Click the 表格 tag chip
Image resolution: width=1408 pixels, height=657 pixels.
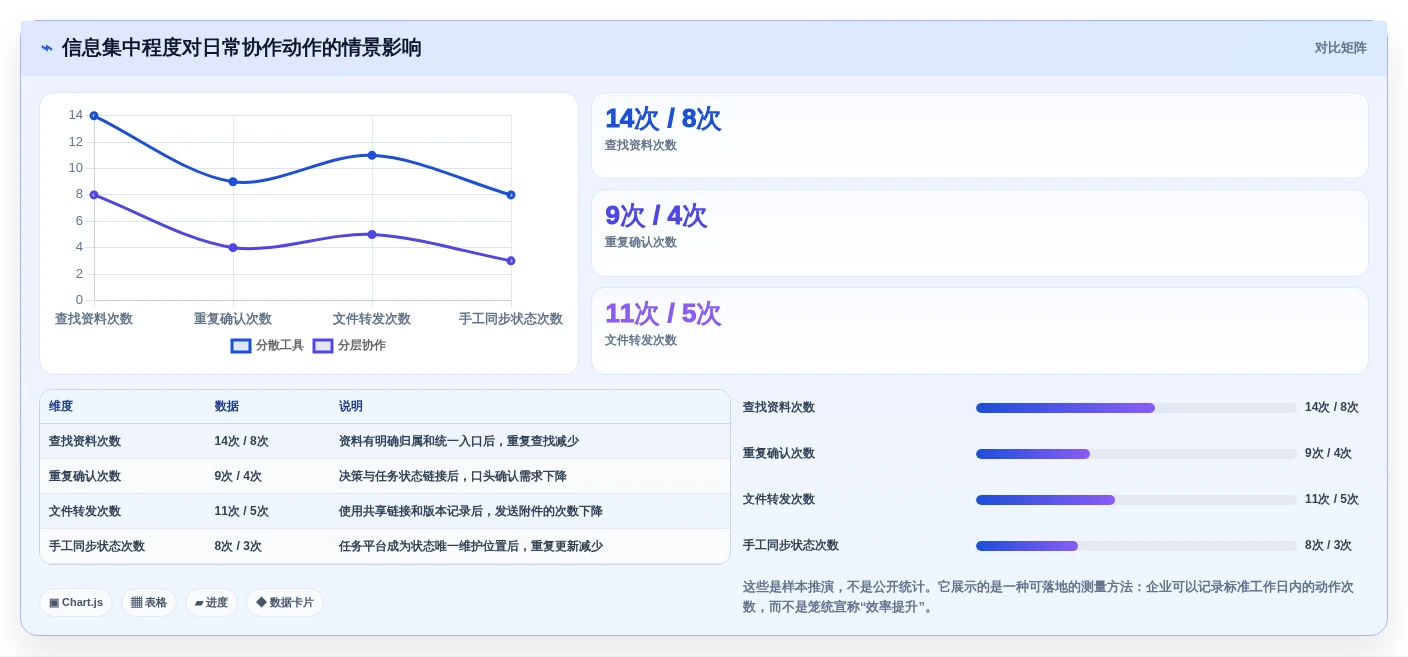pyautogui.click(x=149, y=602)
